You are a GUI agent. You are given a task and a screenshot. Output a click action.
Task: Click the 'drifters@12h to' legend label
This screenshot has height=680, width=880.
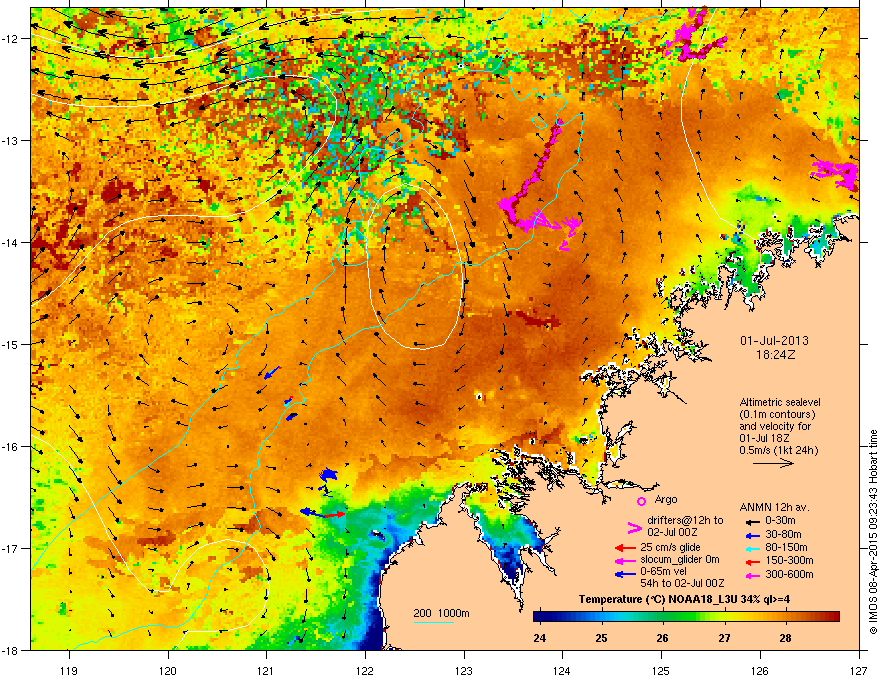click(x=685, y=520)
